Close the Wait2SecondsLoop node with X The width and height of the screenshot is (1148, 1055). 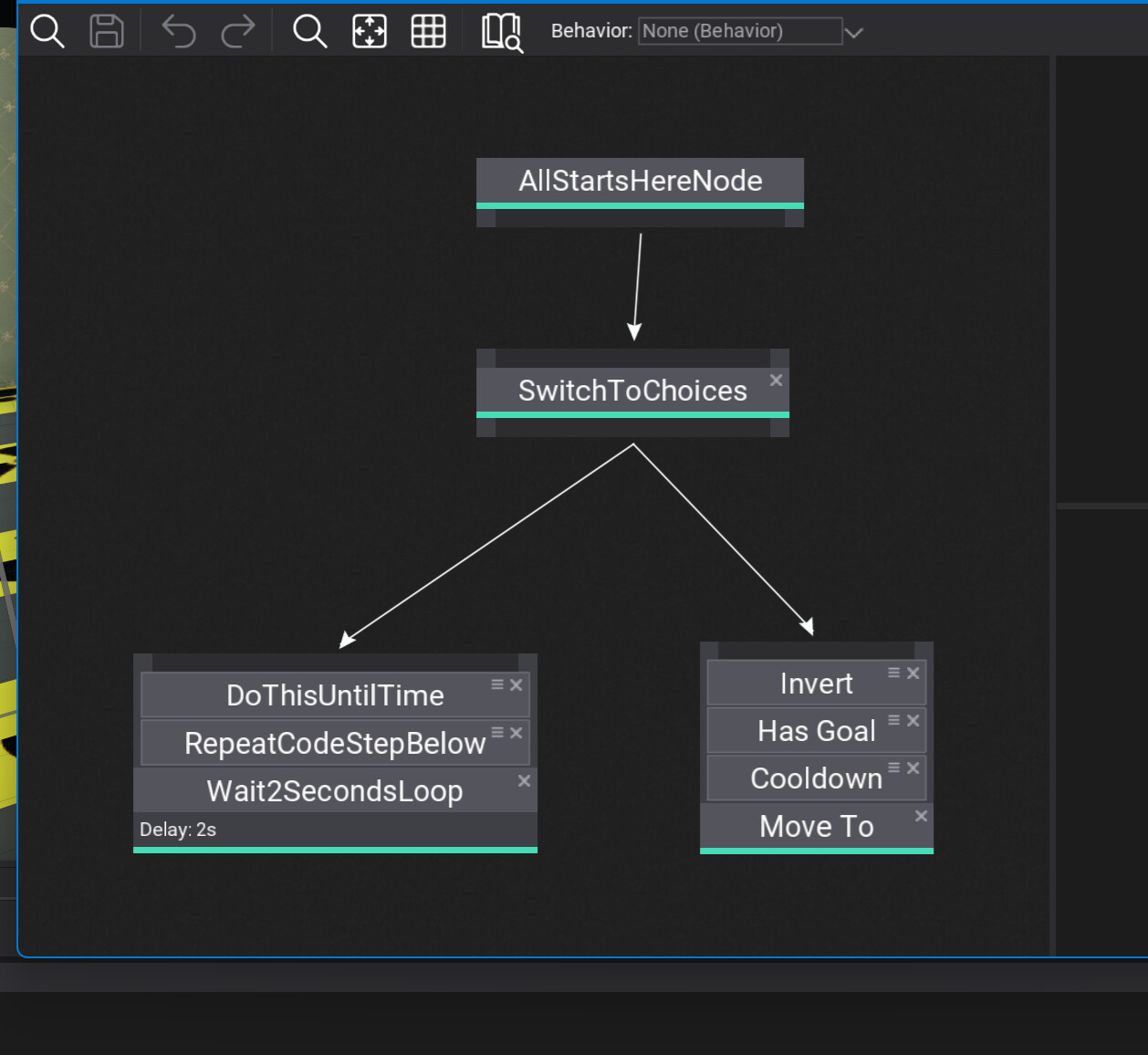coord(524,780)
